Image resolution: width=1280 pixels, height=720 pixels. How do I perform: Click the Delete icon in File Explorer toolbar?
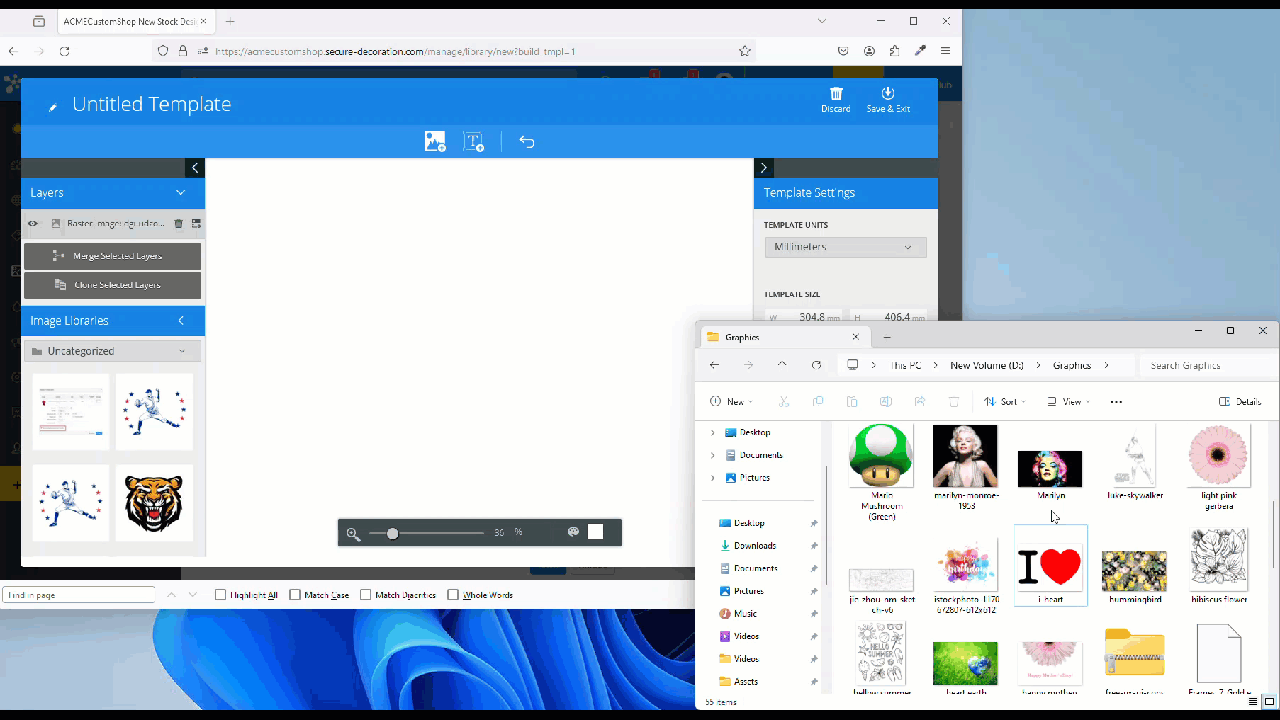pos(954,402)
